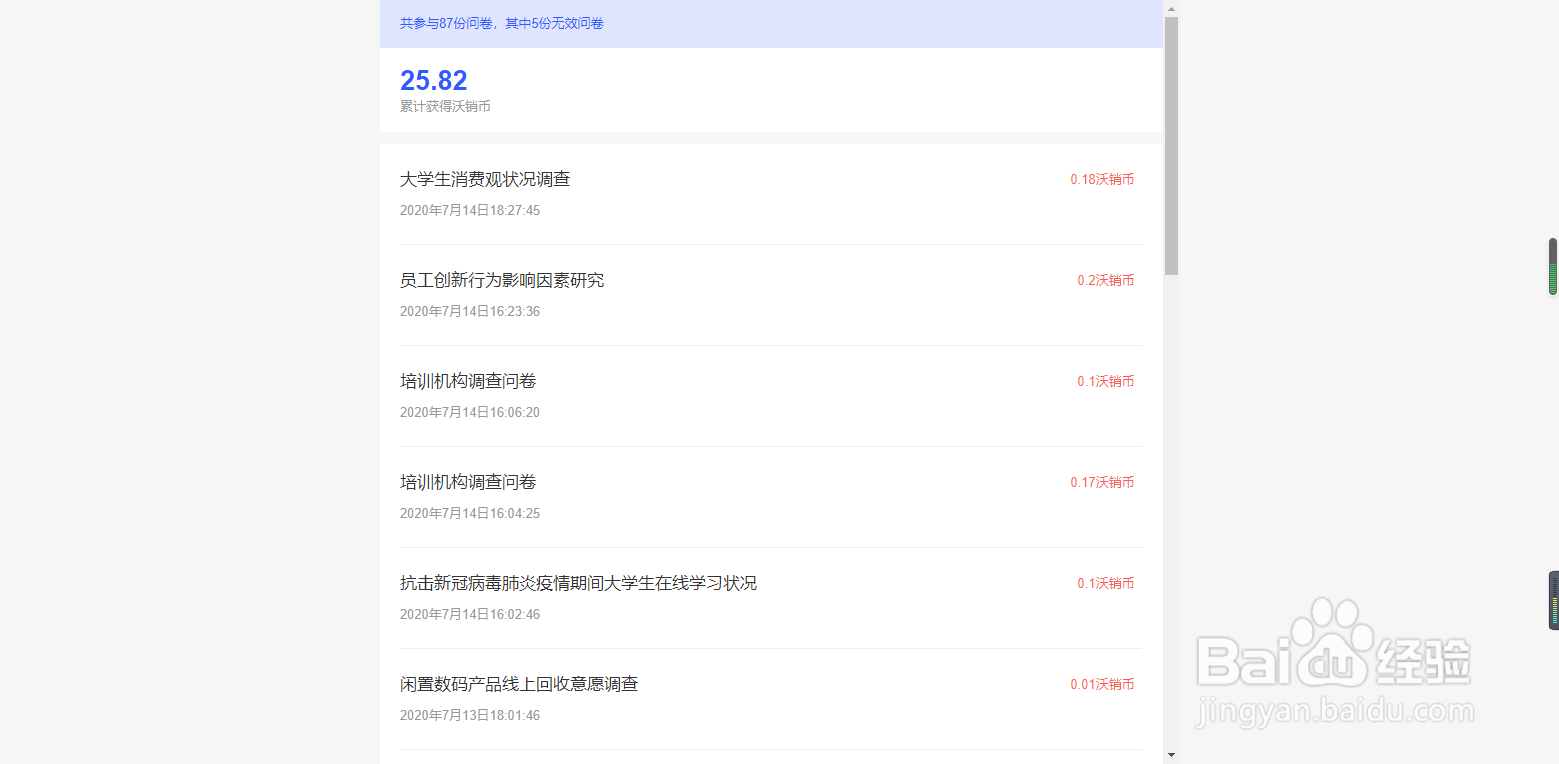Click the timestamp 2020年7月13日18:01:46
Screen dimensions: 1559x764
tap(469, 715)
